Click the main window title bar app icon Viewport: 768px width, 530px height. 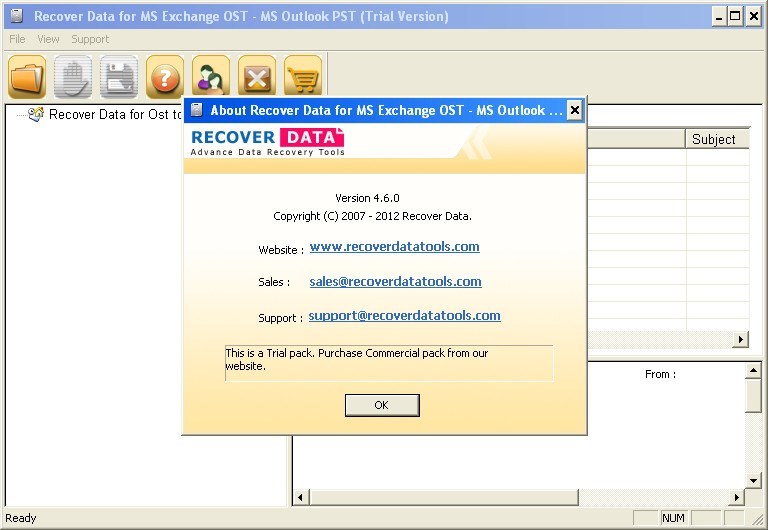(17, 16)
